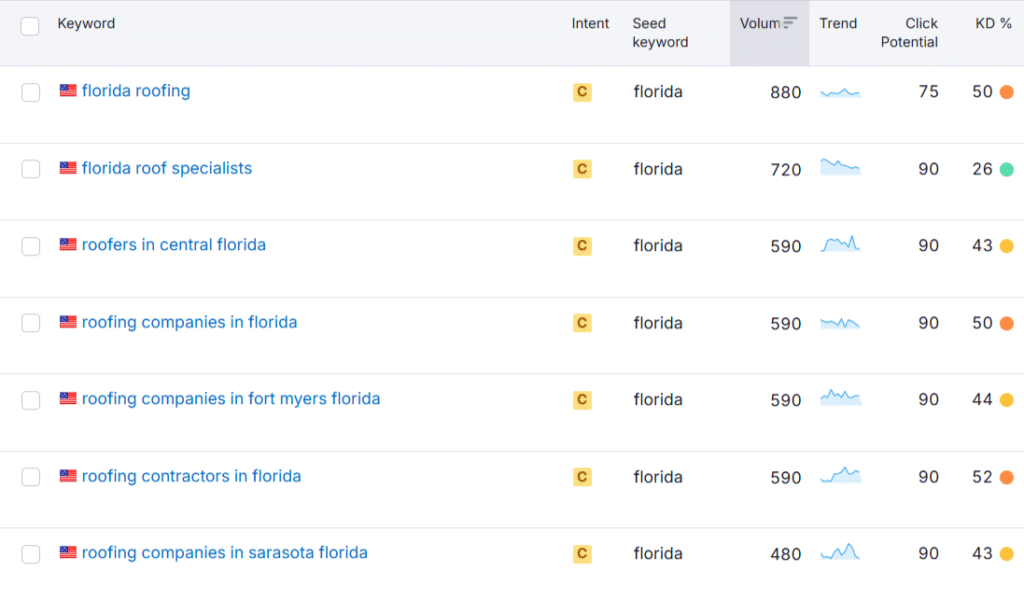Screen dimensions: 1024x599
Task: Click US flag beside roofing contractors in florida
Action: coord(68,475)
